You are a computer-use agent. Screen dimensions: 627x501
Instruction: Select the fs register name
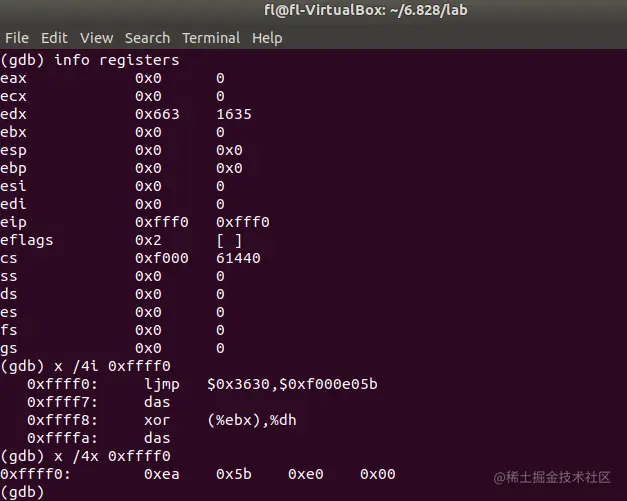pyautogui.click(x=9, y=330)
